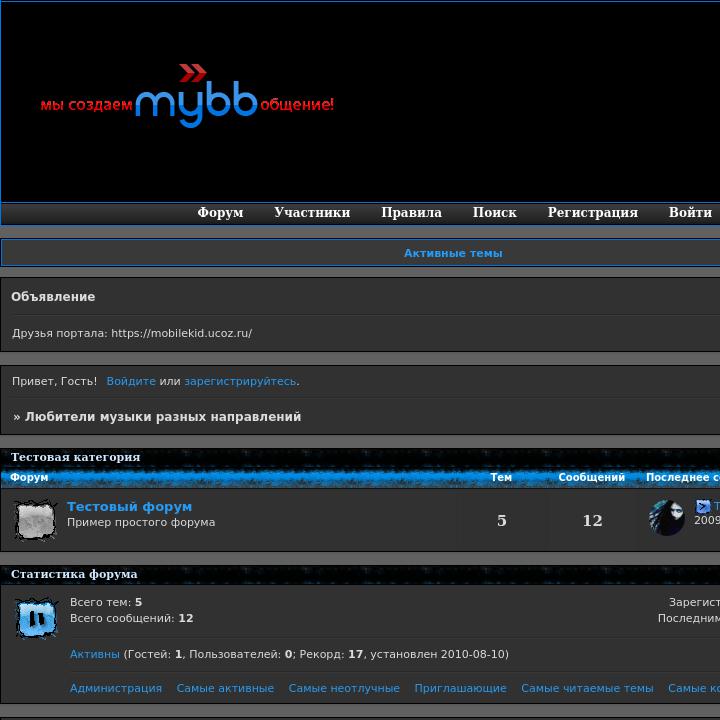Screen dimensions: 720x720
Task: Click the Привет, Гость! greeting text
Action: click(x=55, y=381)
